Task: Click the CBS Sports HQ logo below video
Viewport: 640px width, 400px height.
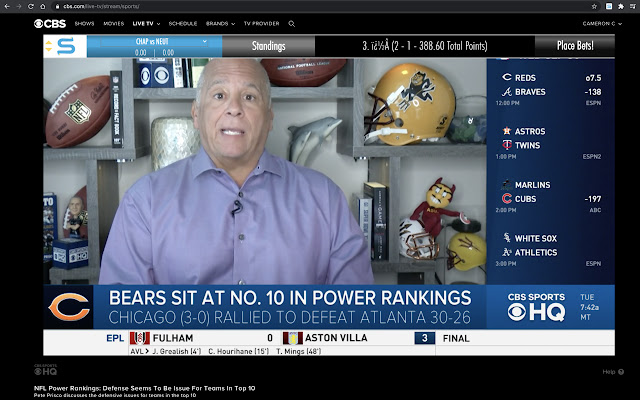Action: [x=45, y=370]
